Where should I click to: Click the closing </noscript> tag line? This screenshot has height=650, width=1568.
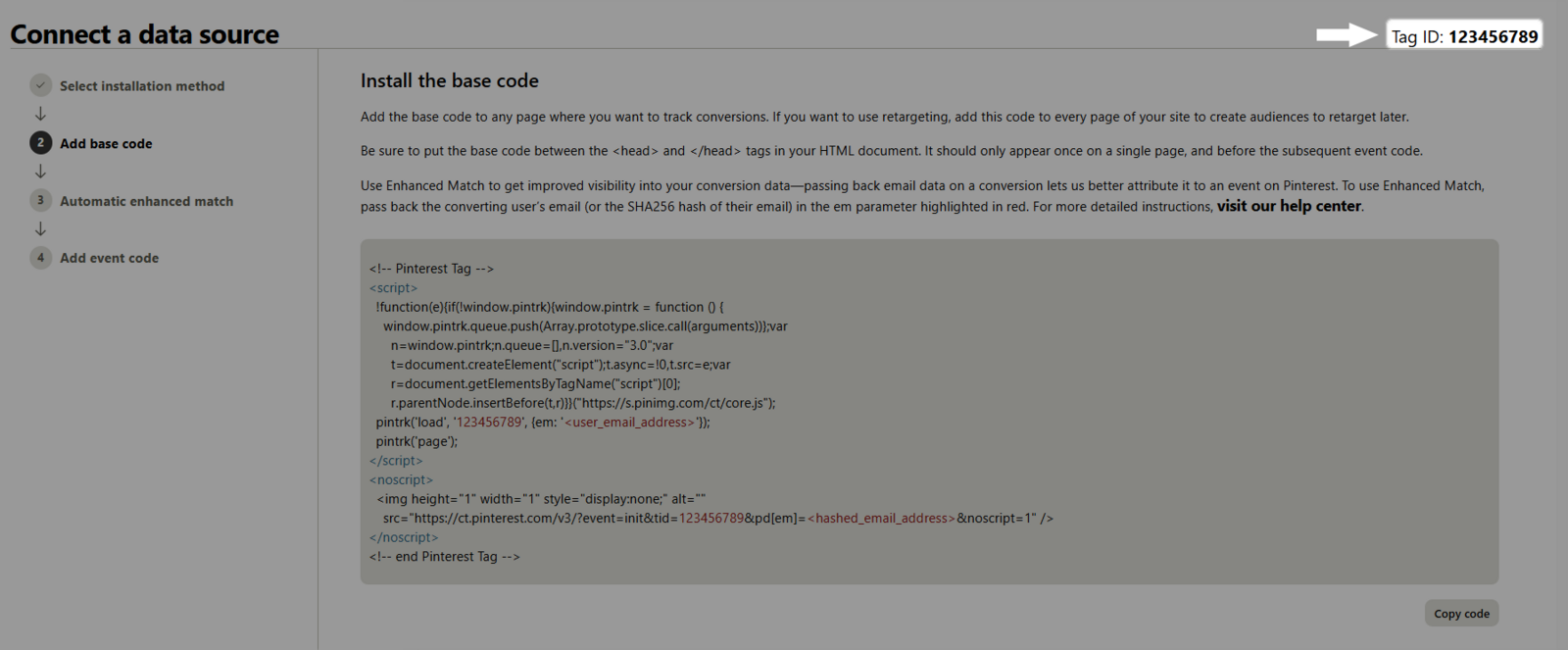[x=404, y=537]
